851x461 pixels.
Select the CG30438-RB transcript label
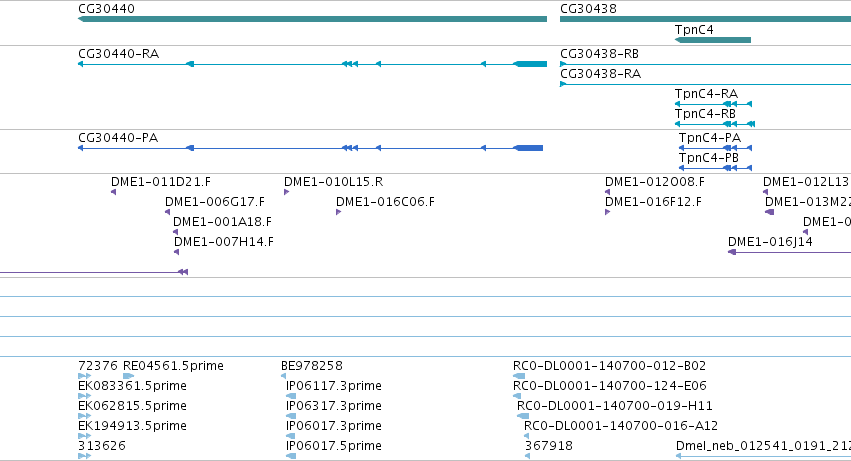(x=599, y=54)
